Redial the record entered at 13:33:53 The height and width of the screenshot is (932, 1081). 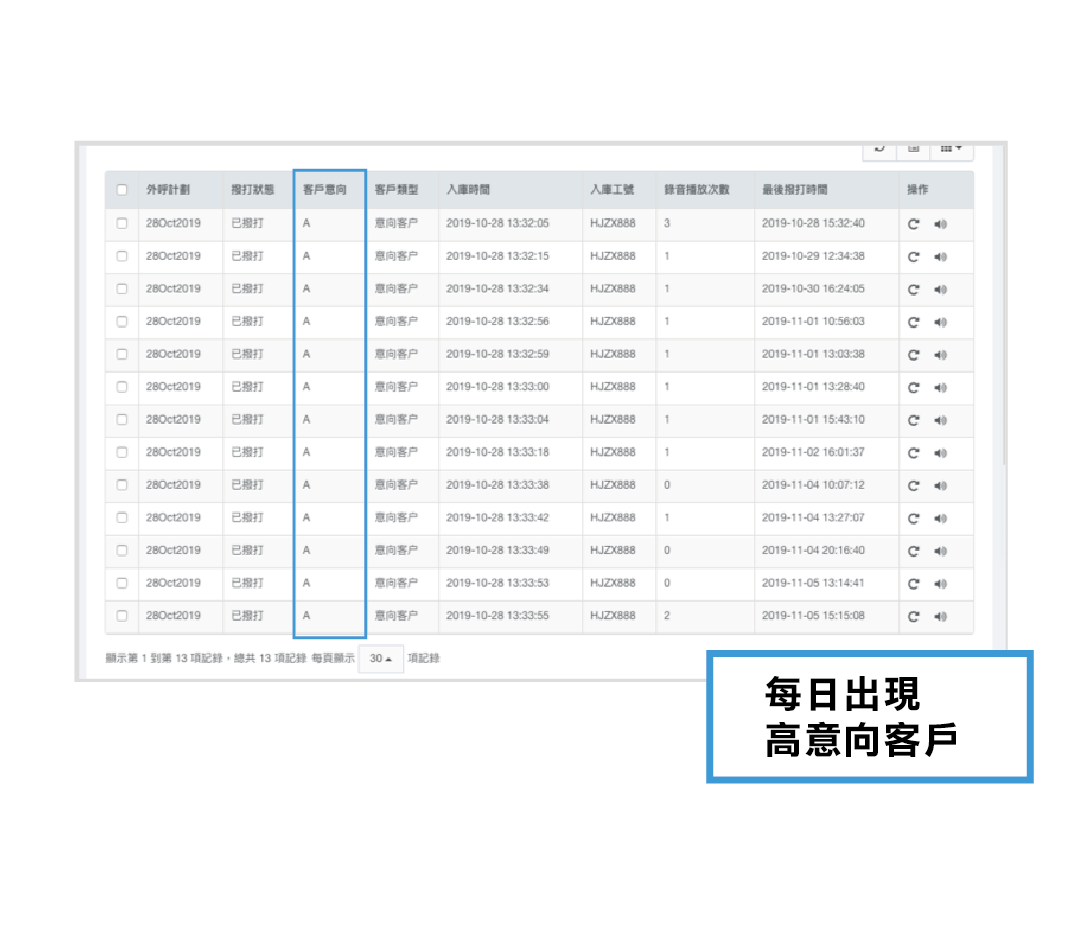point(913,584)
